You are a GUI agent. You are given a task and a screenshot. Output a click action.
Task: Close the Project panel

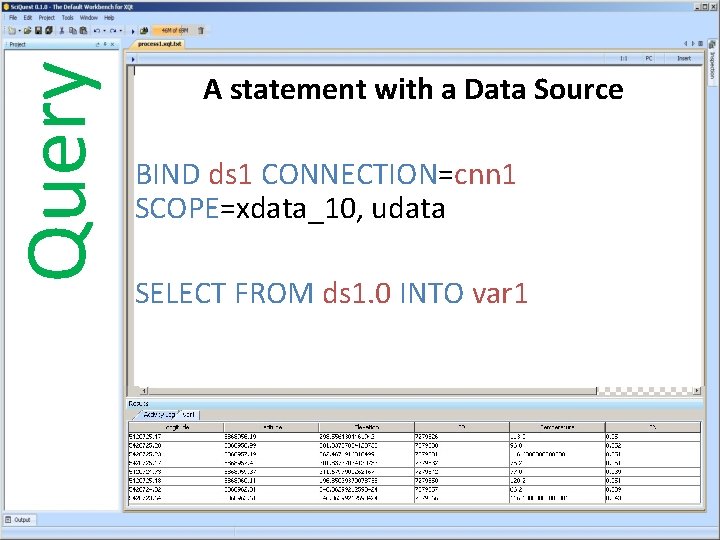click(112, 45)
